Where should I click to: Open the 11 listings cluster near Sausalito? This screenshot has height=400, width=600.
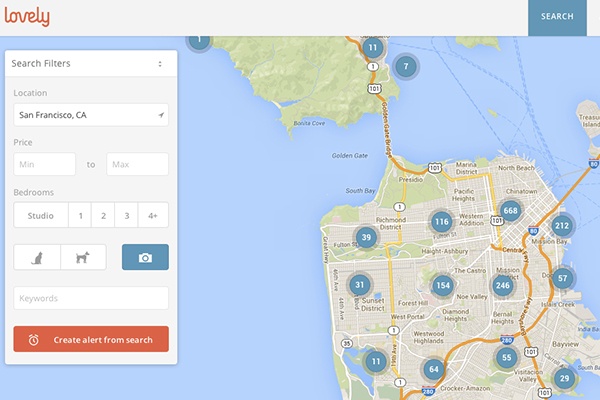pyautogui.click(x=373, y=47)
